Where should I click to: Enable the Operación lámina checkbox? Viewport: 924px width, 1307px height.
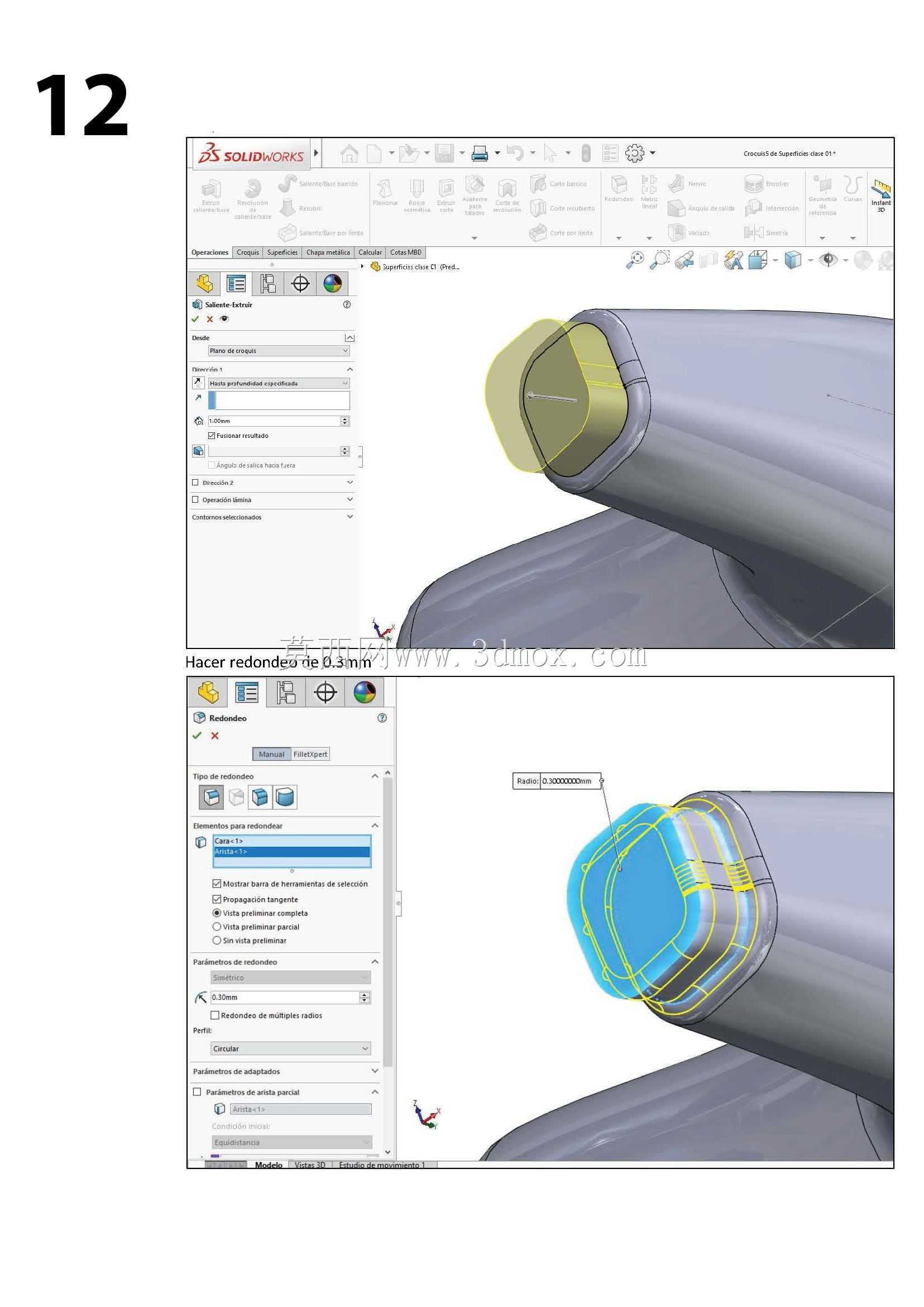(x=196, y=500)
